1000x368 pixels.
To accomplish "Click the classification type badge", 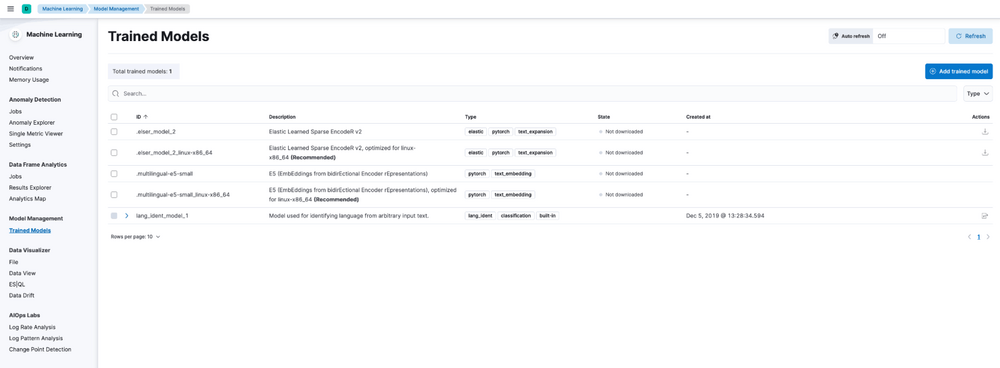I will tap(515, 216).
